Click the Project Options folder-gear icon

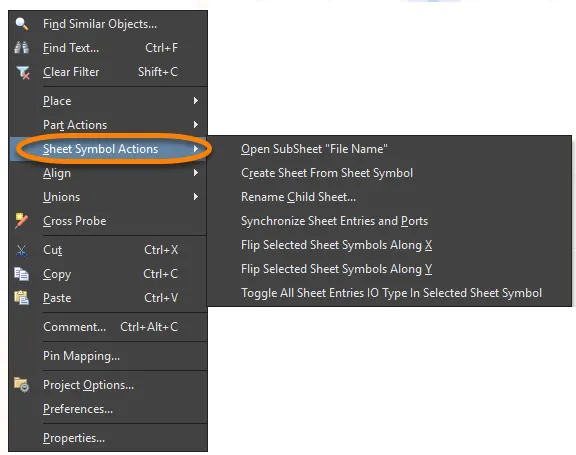tap(22, 385)
